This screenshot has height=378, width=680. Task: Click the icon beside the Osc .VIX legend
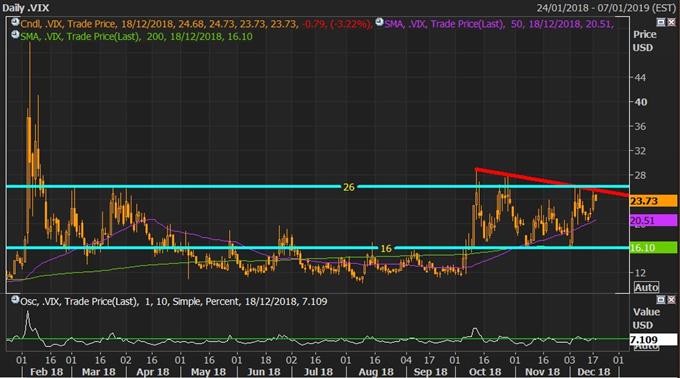click(x=15, y=300)
